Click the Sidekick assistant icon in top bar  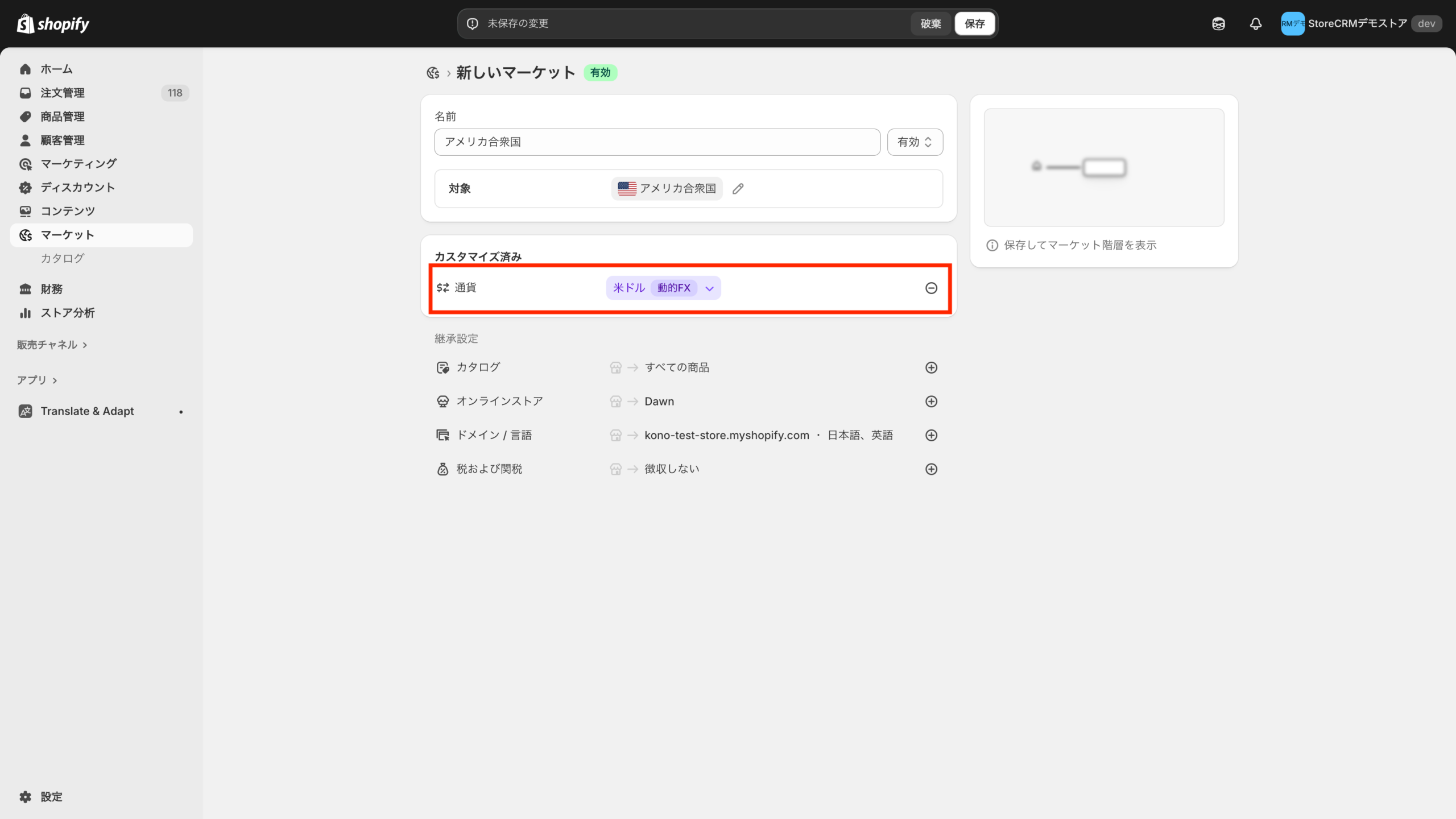(x=1218, y=24)
